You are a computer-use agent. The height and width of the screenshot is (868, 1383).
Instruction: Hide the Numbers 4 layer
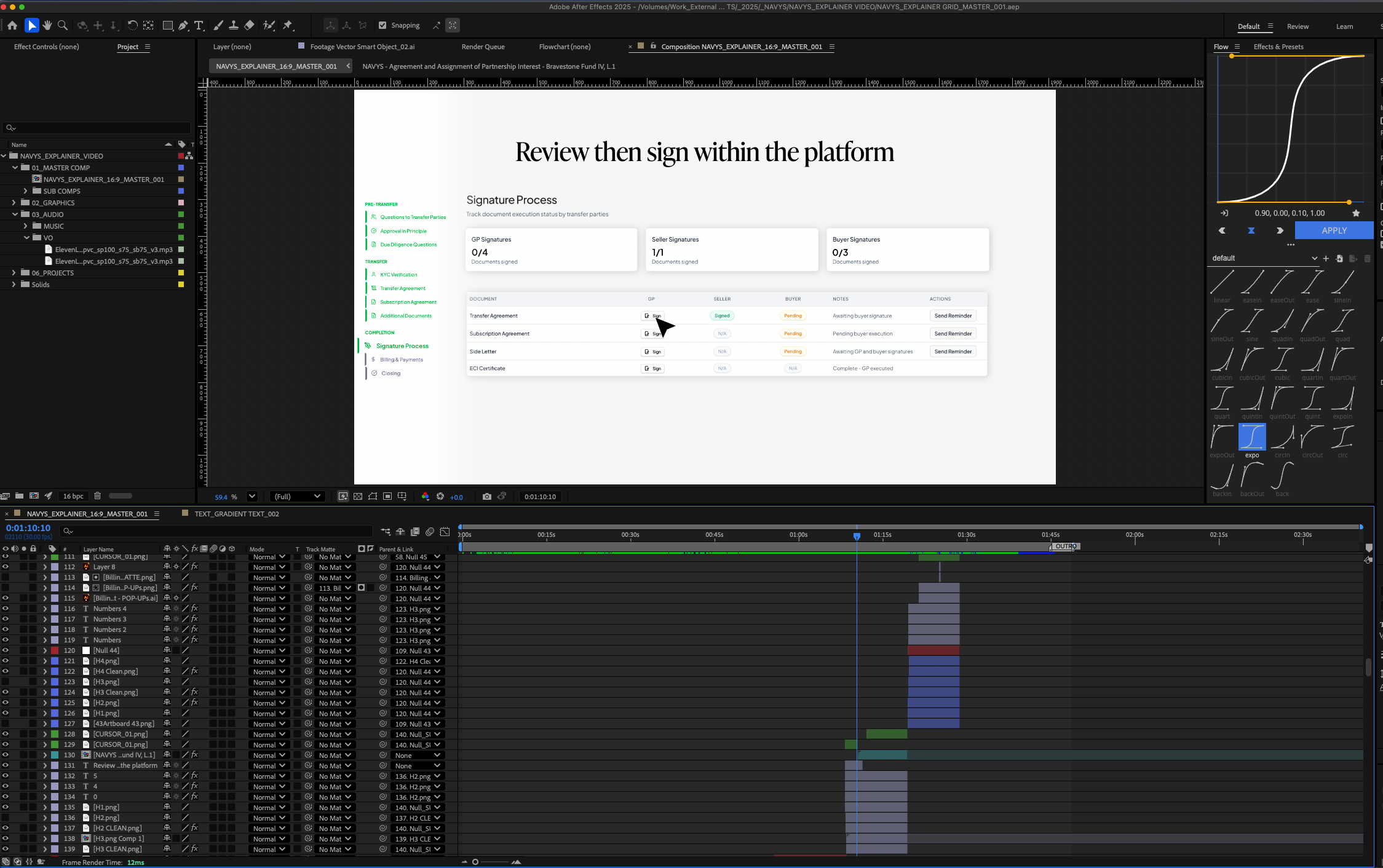click(6, 609)
